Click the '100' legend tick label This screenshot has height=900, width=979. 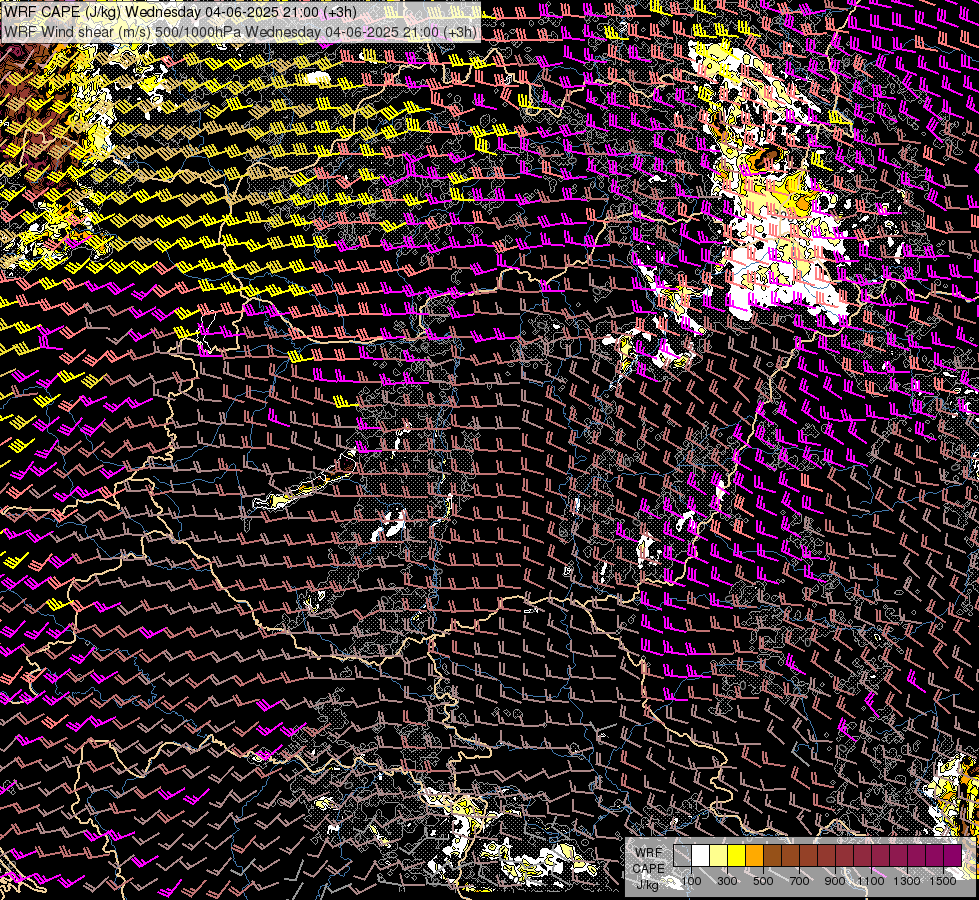pyautogui.click(x=691, y=881)
